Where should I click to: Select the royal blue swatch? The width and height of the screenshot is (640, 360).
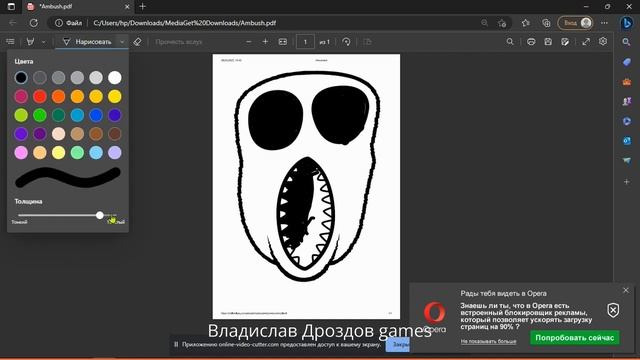click(x=96, y=115)
